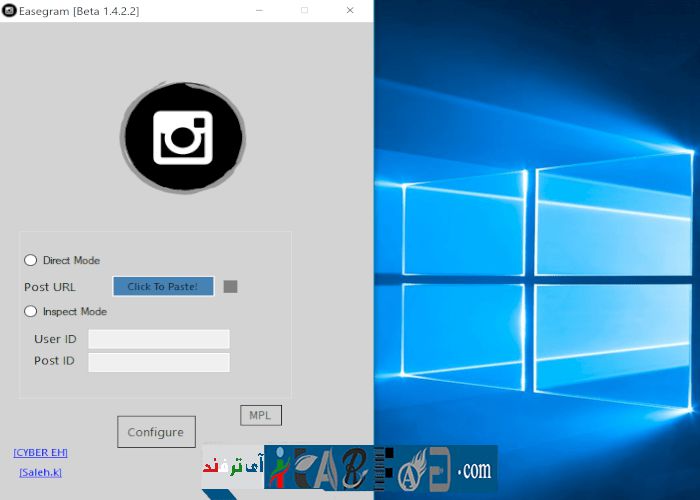Viewport: 700px width, 500px height.
Task: Click the watermark logo banner at bottom
Action: 350,468
